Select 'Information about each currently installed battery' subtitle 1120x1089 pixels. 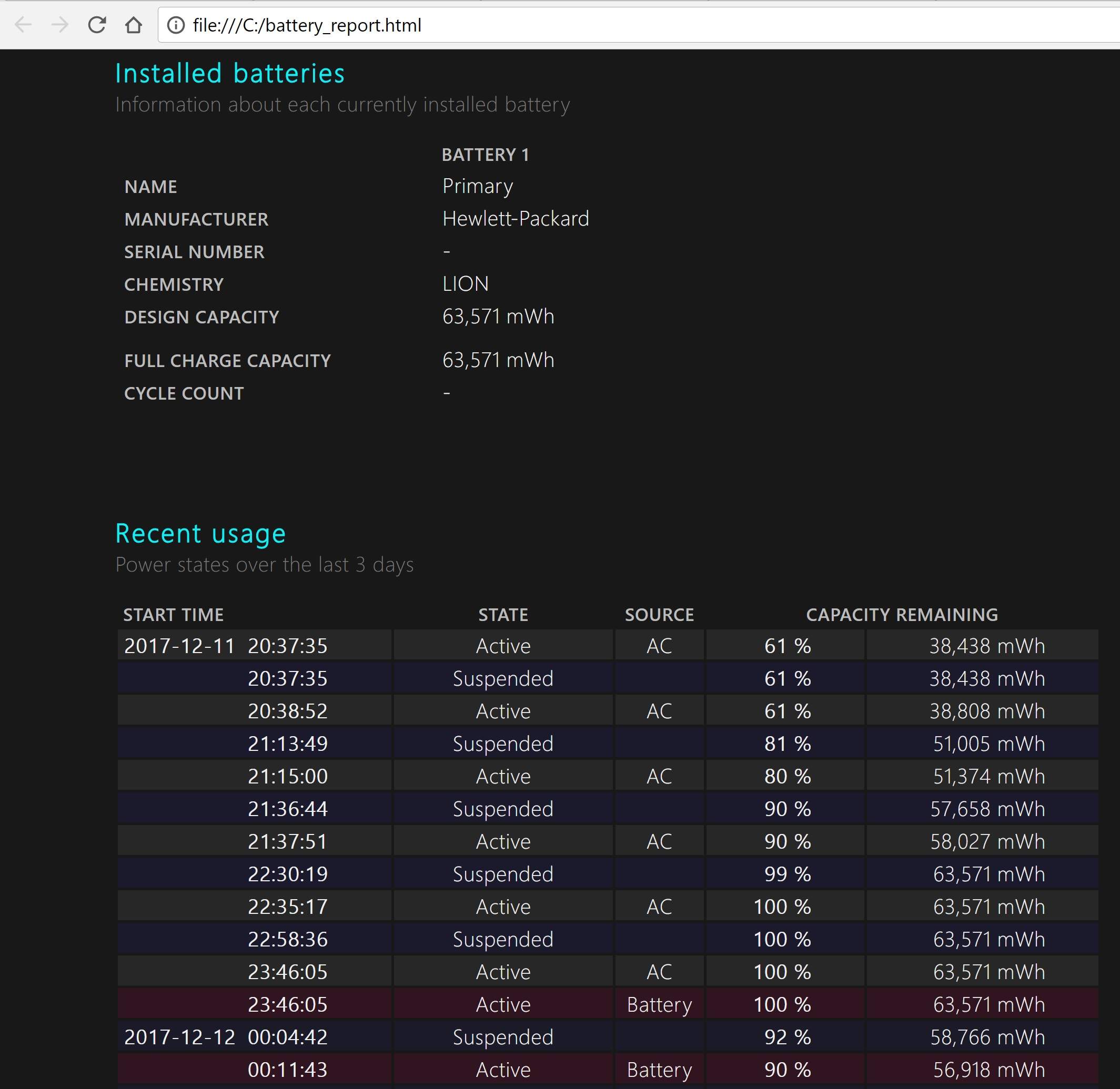(x=343, y=105)
